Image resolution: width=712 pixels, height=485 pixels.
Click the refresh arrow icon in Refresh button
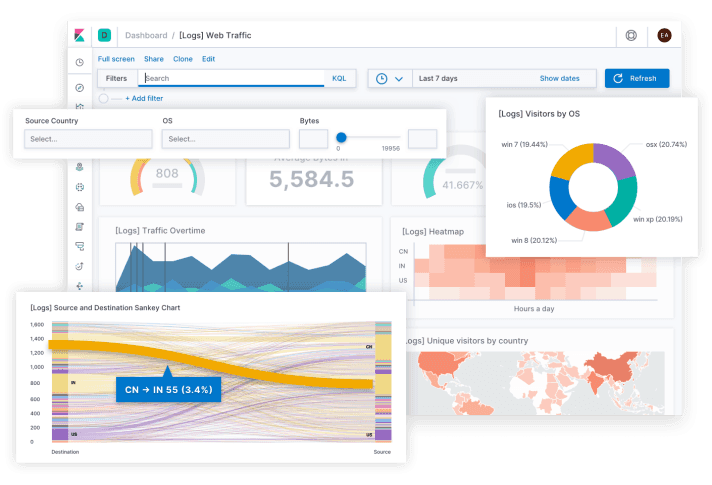618,78
